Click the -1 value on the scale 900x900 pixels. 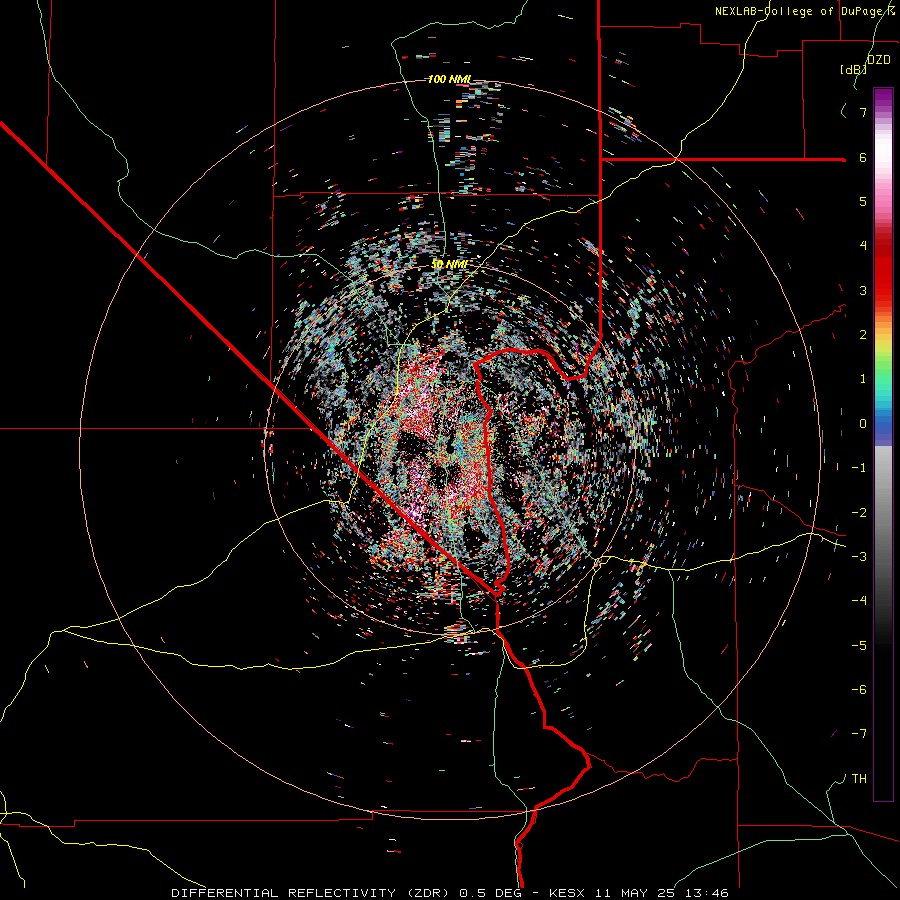tap(859, 467)
